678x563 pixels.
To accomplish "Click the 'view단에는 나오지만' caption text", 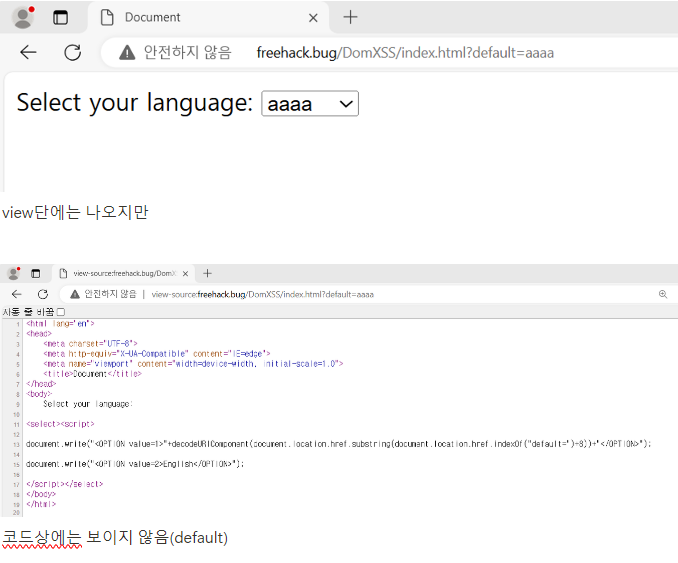I will click(x=75, y=212).
